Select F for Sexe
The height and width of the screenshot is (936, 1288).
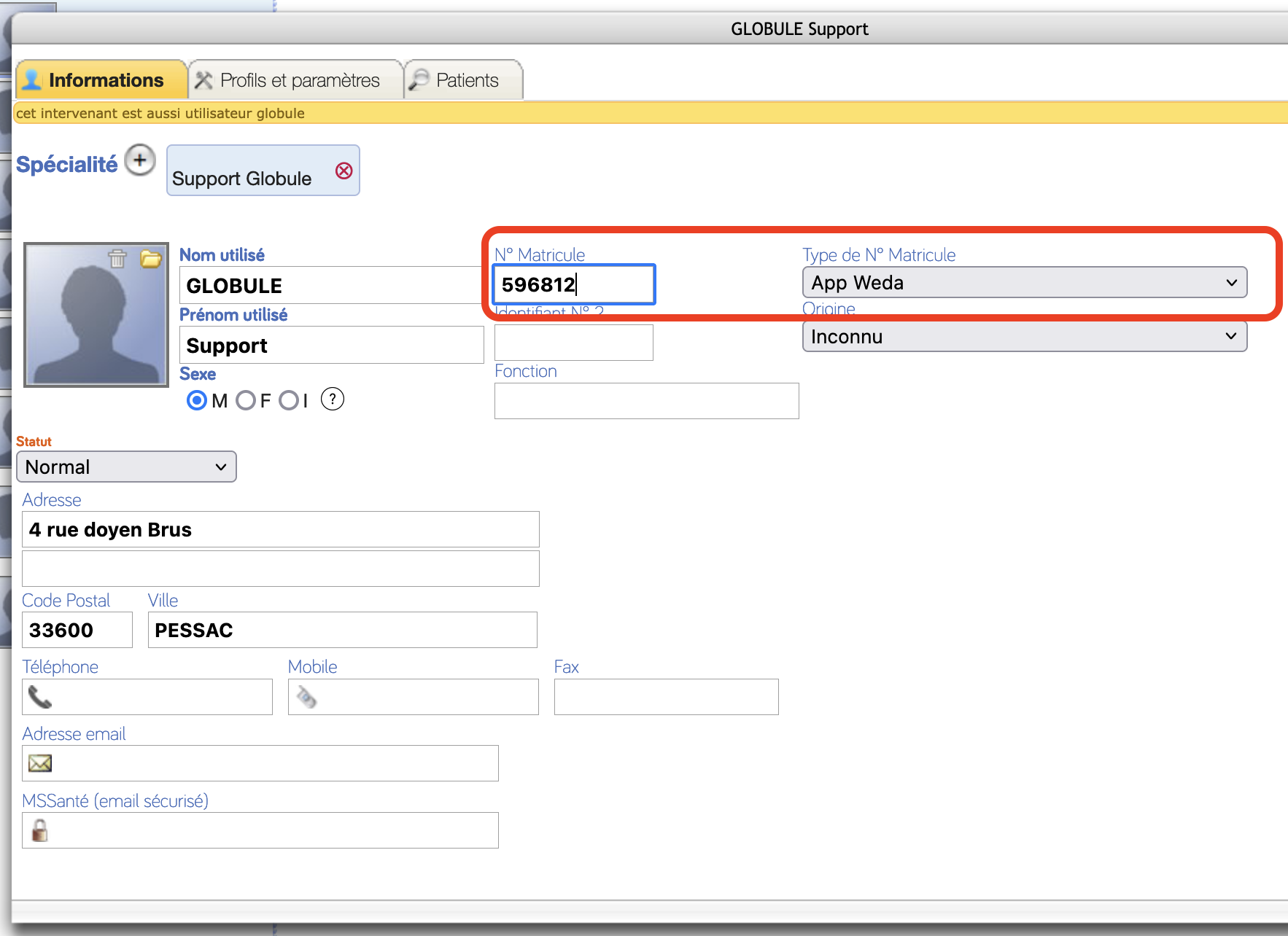246,400
